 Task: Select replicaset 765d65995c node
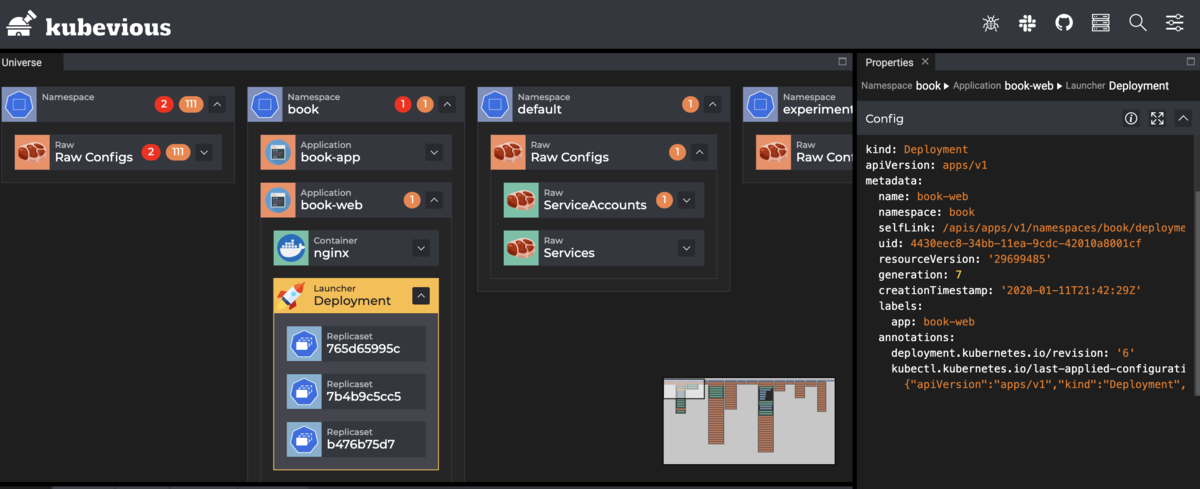click(x=356, y=343)
